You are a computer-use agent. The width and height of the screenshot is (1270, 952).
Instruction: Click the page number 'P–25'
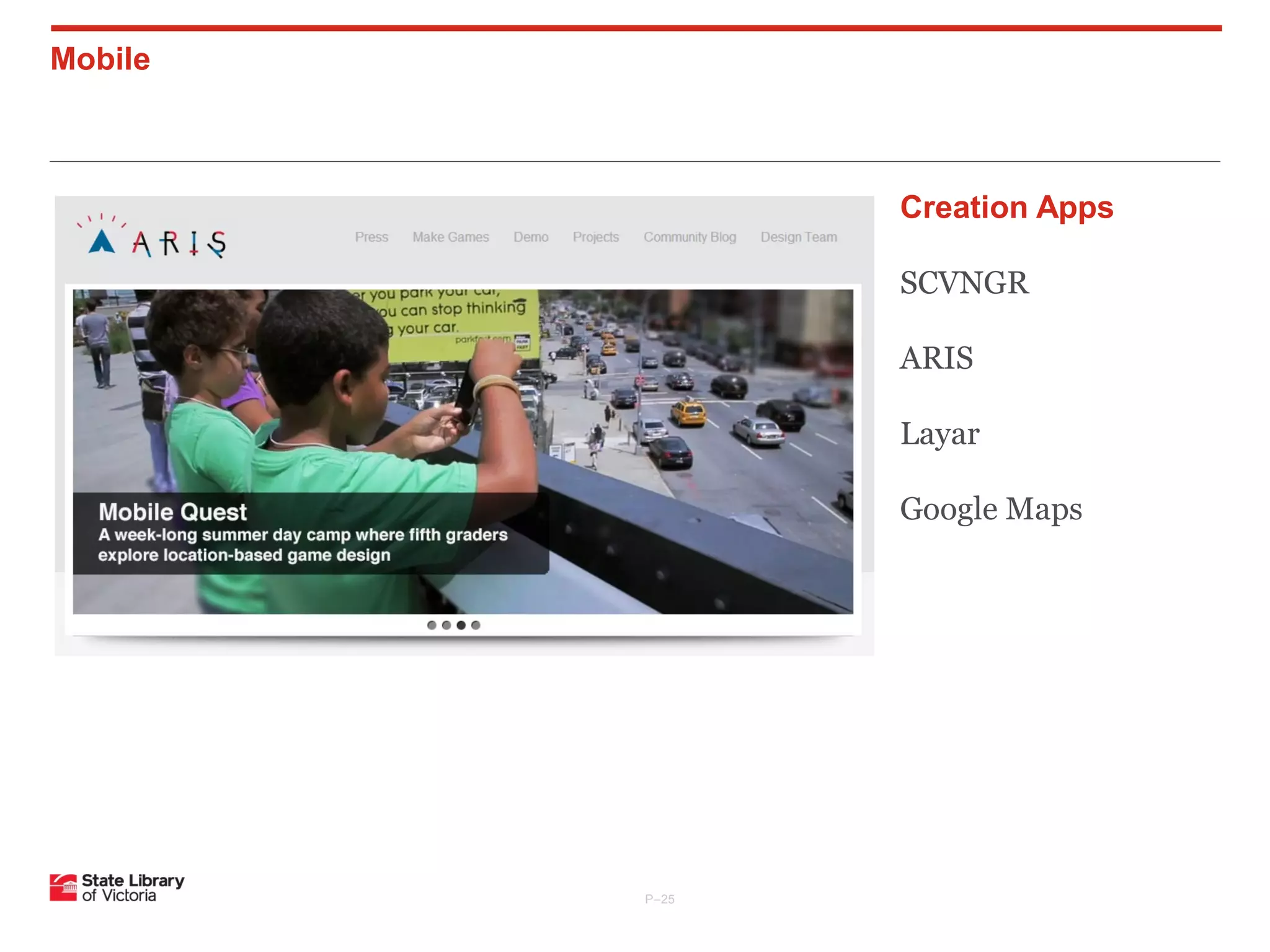coord(659,899)
